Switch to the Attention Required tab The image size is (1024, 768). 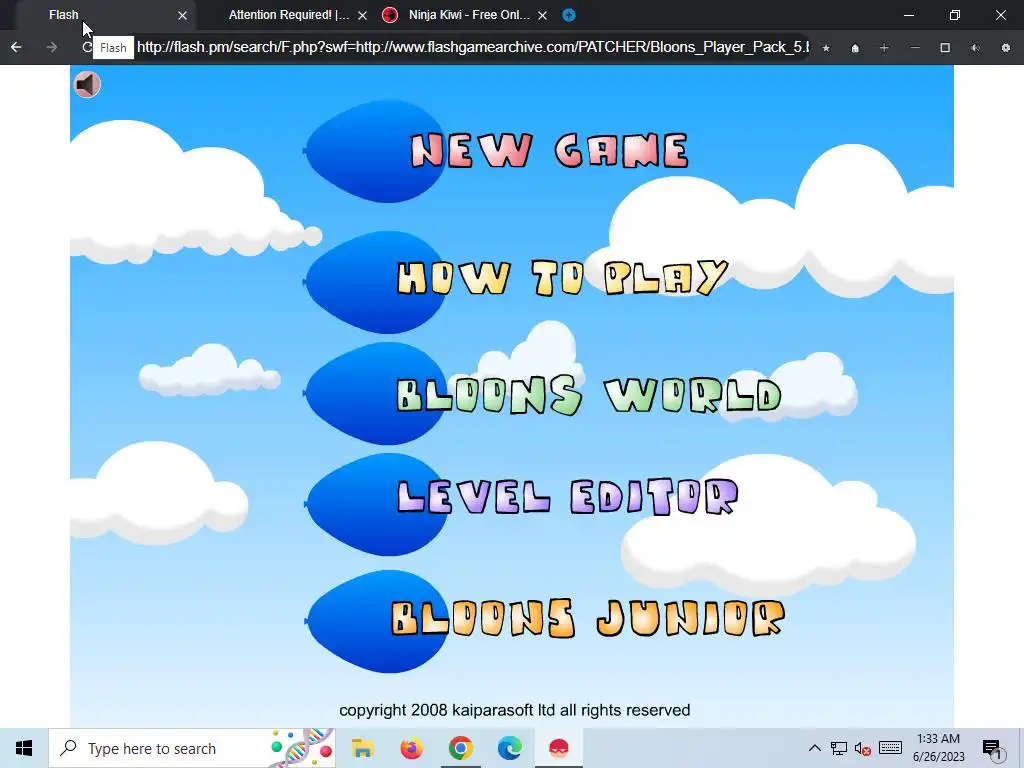click(289, 15)
